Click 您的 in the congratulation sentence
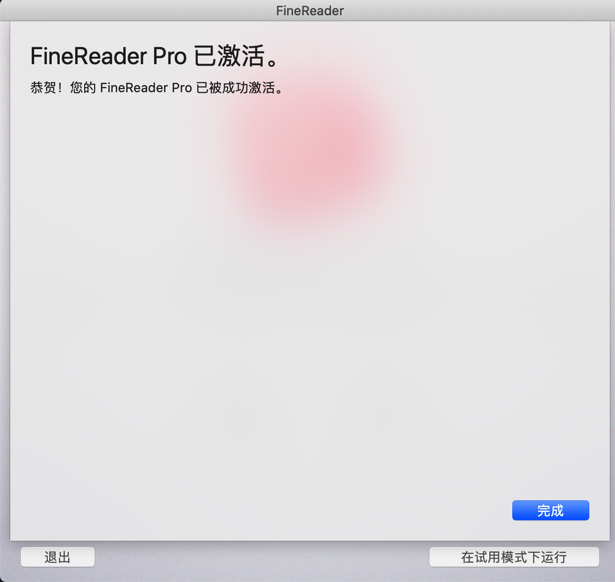Viewport: 615px width, 582px height. (x=83, y=87)
